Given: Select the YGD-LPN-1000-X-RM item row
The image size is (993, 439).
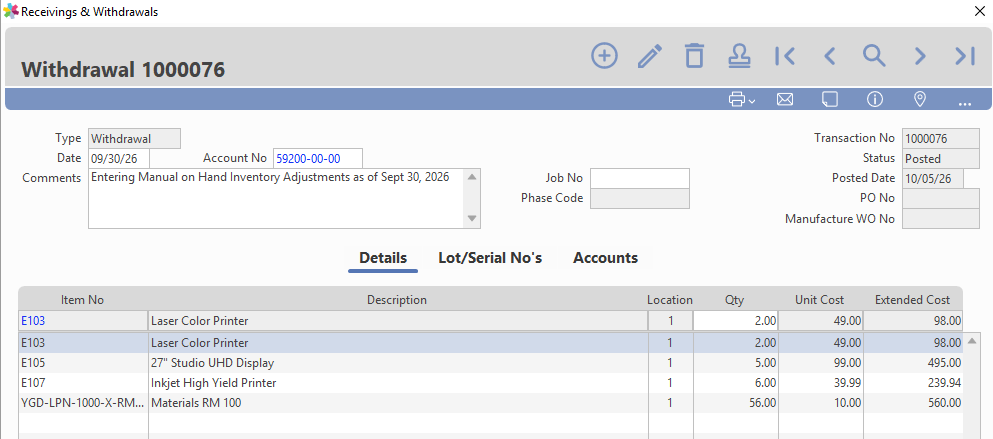Looking at the screenshot, I should point(491,403).
